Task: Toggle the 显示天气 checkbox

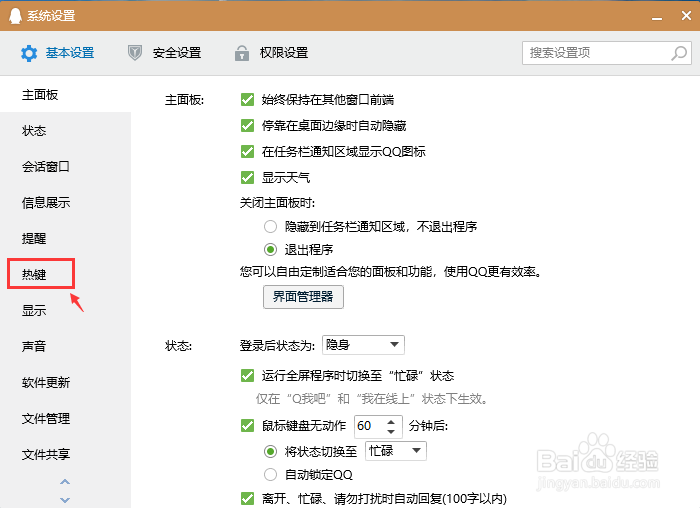Action: pos(247,178)
